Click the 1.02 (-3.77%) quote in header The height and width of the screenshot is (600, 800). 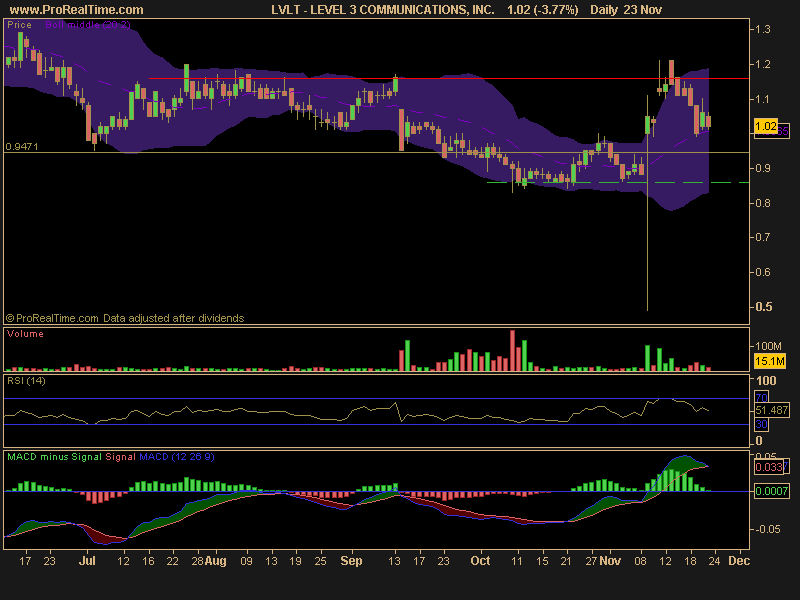click(x=542, y=10)
